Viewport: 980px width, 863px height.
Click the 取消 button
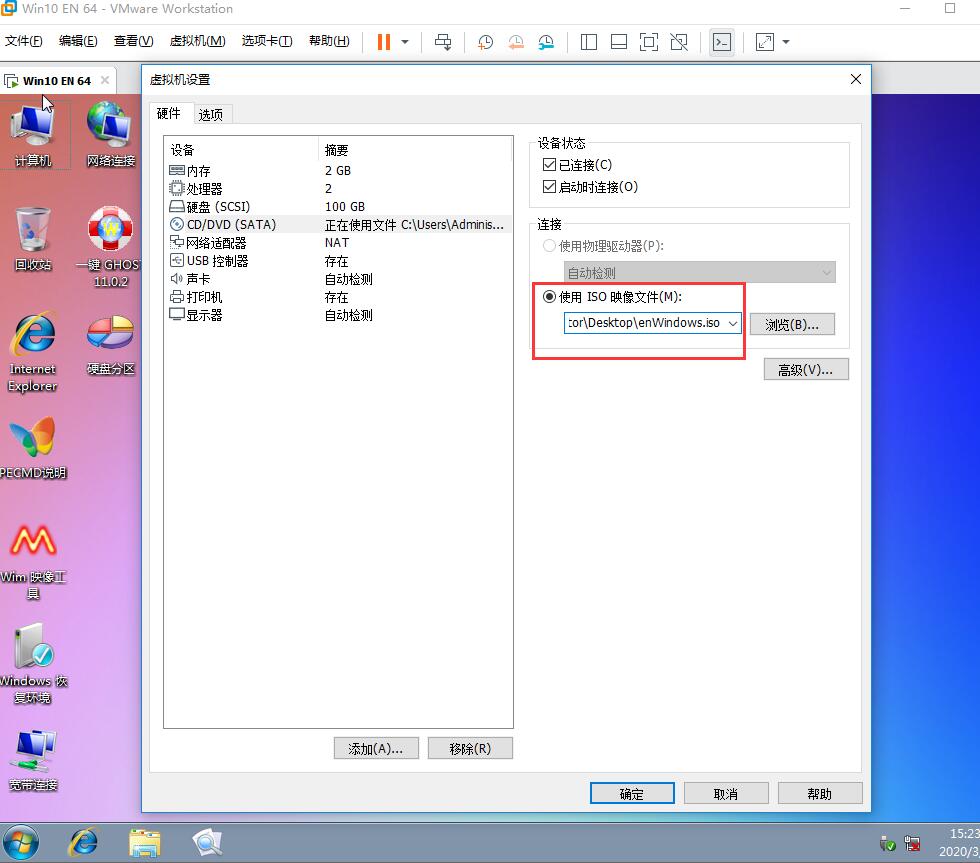pos(726,794)
